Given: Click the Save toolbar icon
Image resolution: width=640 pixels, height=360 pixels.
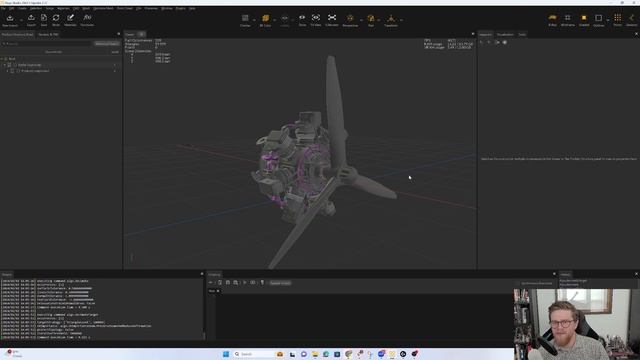Looking at the screenshot, I should (44, 18).
